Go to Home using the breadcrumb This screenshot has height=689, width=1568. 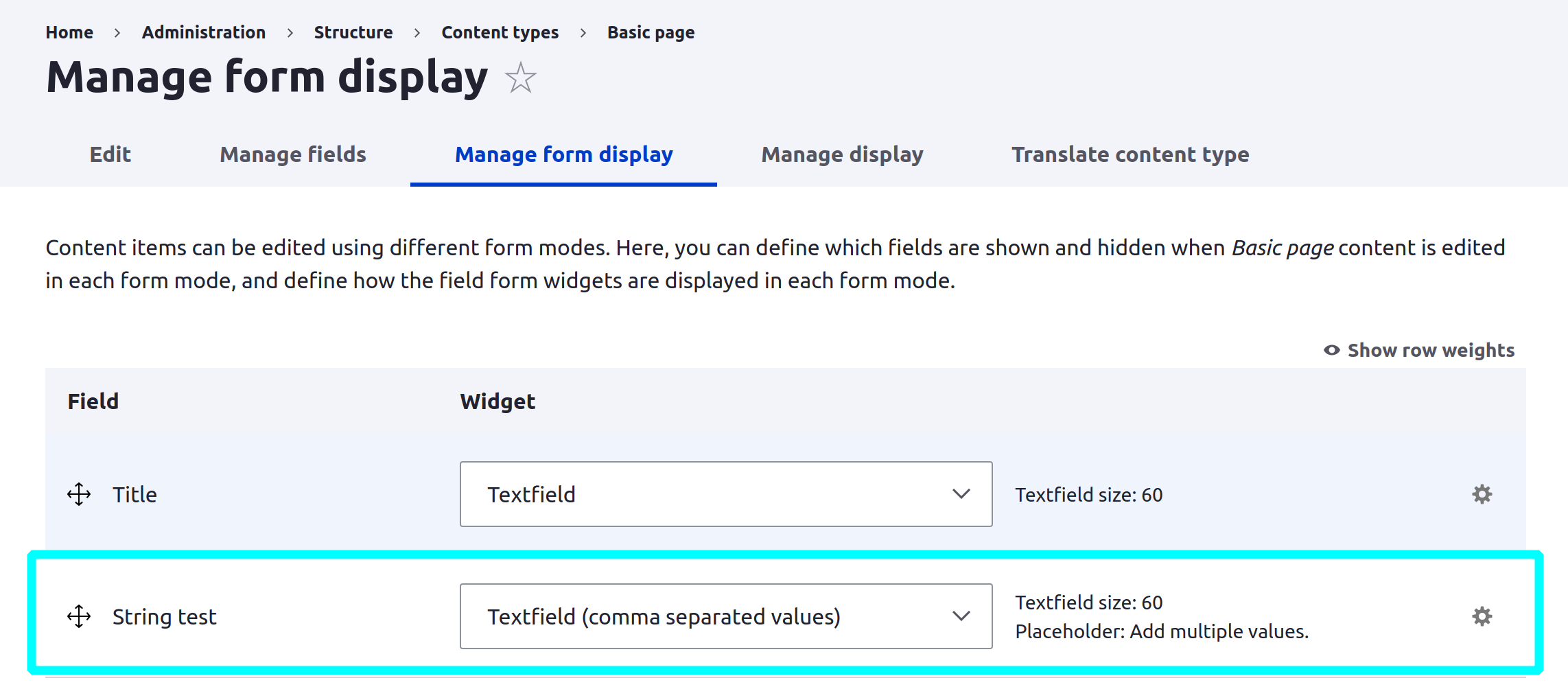coord(69,32)
